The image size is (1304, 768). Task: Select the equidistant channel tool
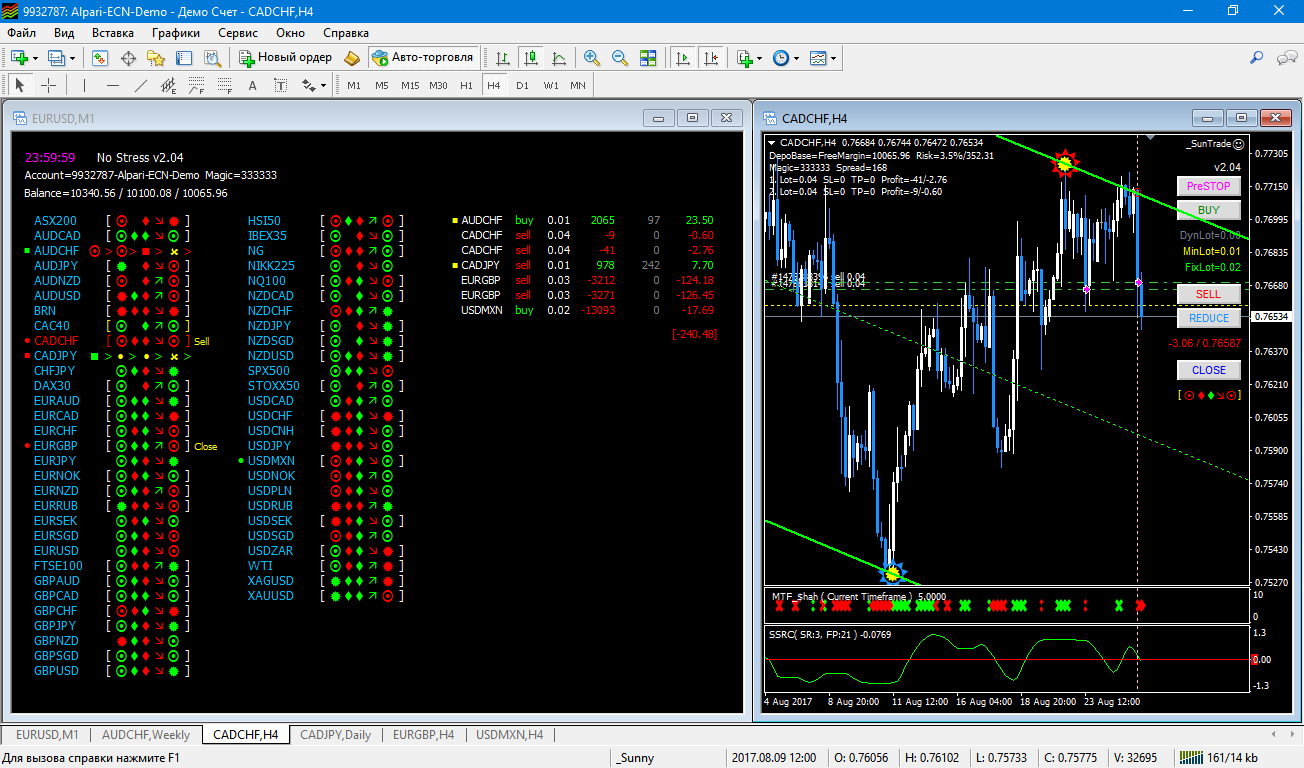point(169,85)
